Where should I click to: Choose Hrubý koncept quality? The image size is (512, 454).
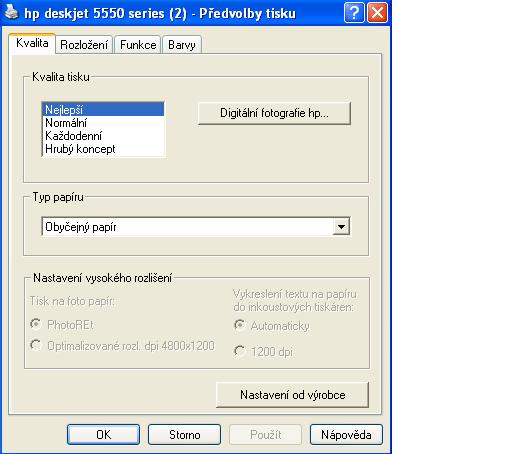[x=103, y=149]
